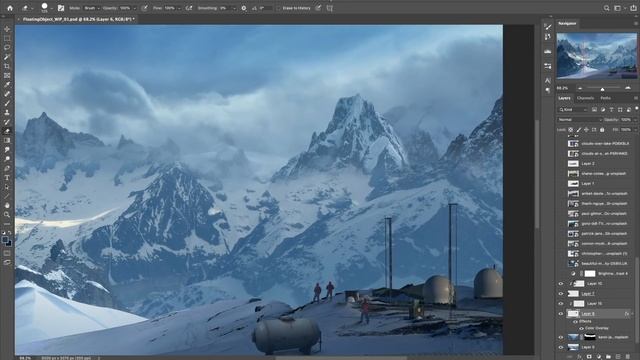Add layer style fx button at panel bottom
This screenshot has width=640, height=360.
coord(579,357)
